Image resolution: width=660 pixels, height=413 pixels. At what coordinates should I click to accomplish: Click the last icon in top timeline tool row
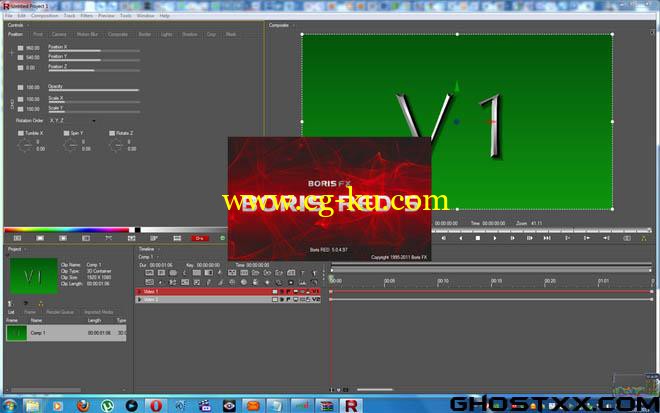(314, 273)
